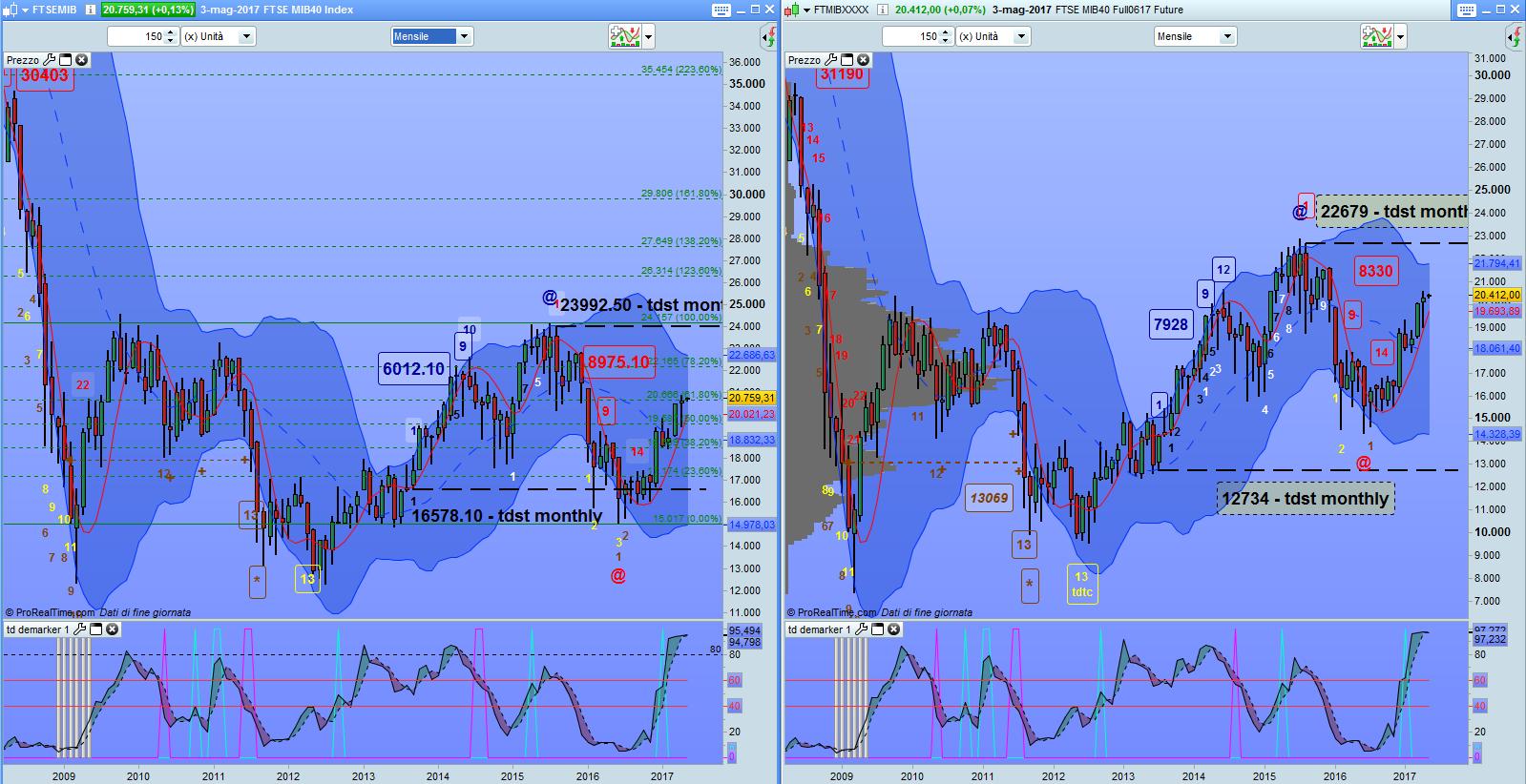Click td demarker 1 label in left chart
This screenshot has width=1526, height=784.
click(38, 629)
